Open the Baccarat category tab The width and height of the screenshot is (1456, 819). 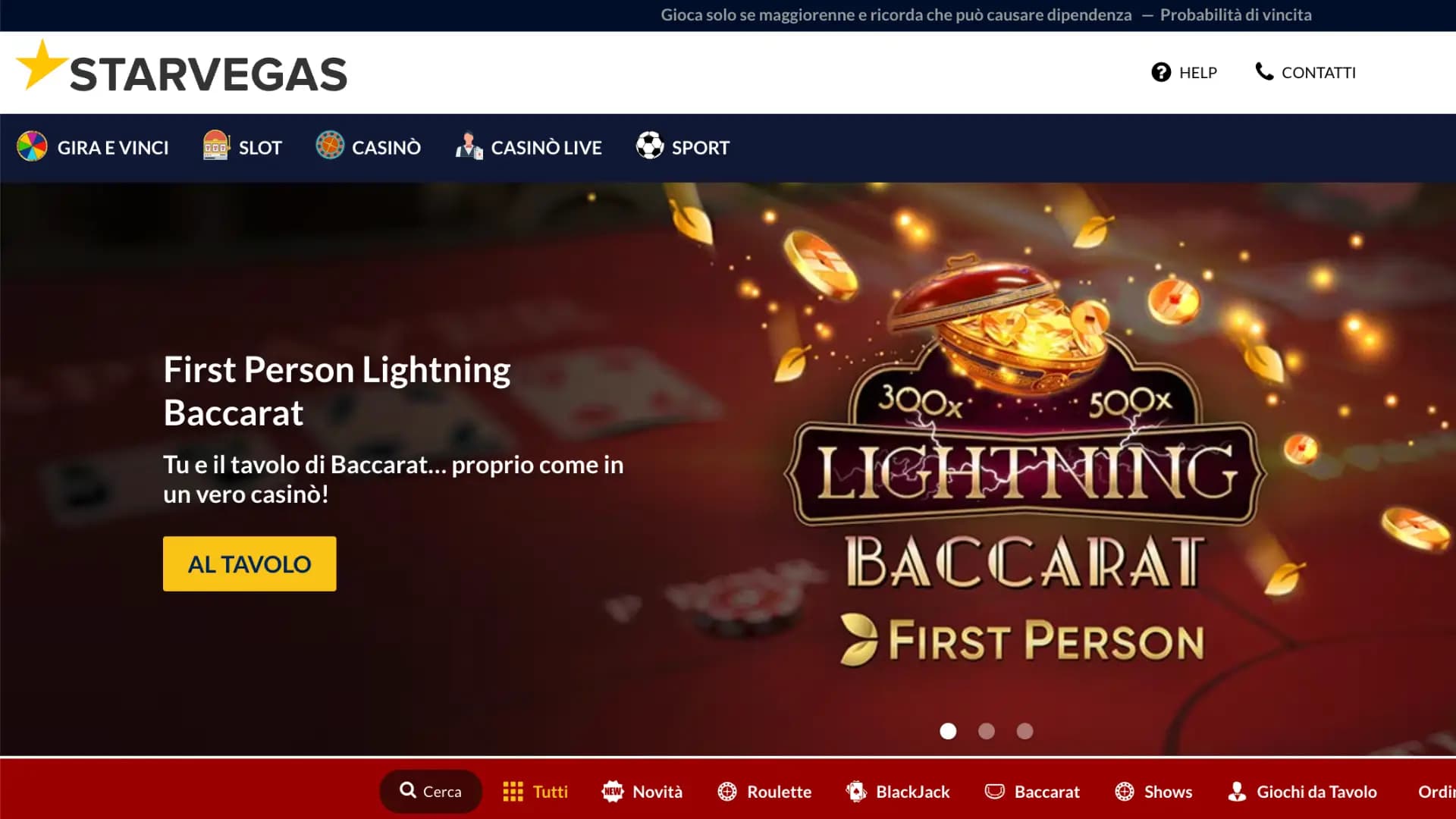[1032, 792]
